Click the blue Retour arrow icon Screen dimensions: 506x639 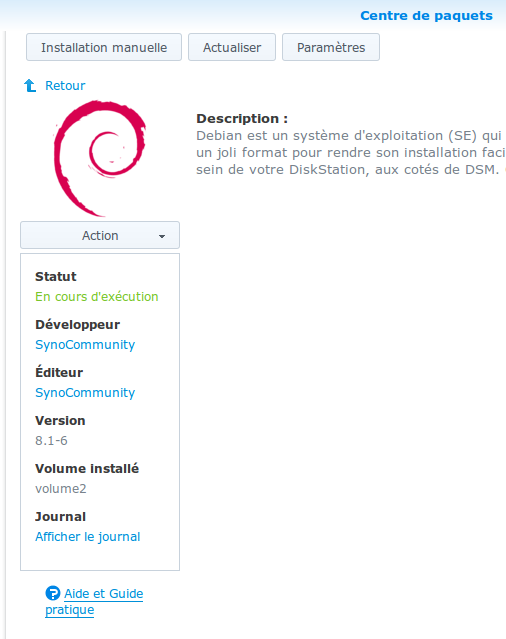point(30,86)
